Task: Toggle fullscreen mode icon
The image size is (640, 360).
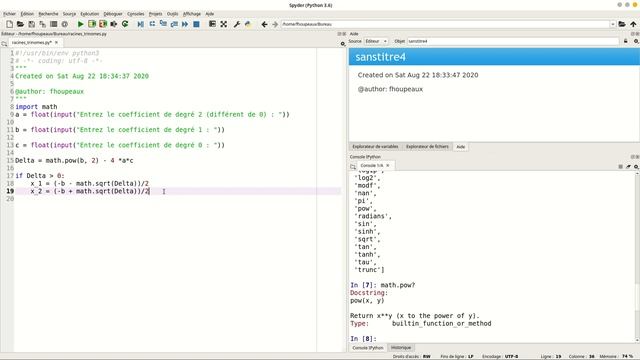Action: point(224,24)
